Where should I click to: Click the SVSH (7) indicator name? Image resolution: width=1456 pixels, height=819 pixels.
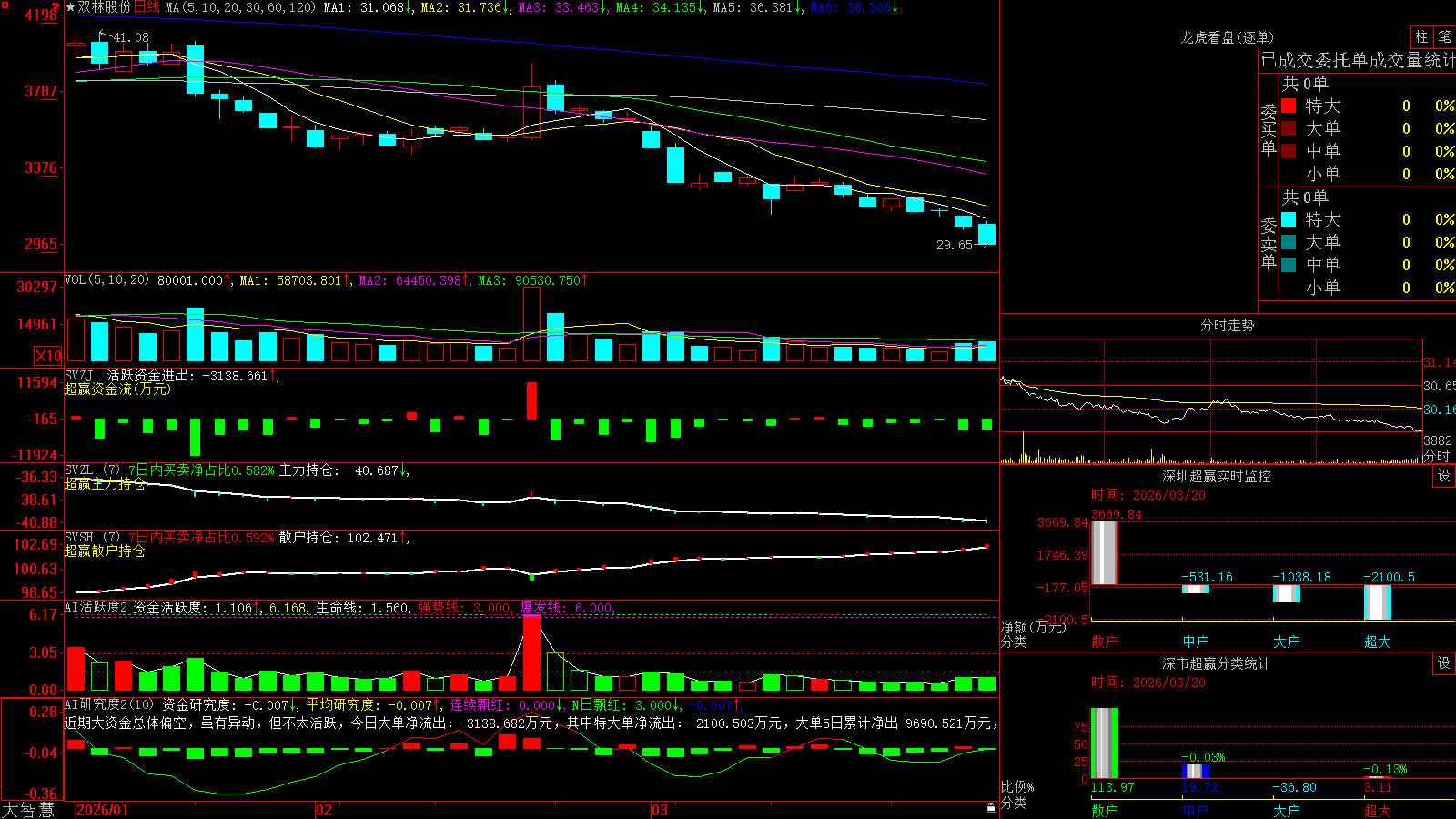coord(92,538)
